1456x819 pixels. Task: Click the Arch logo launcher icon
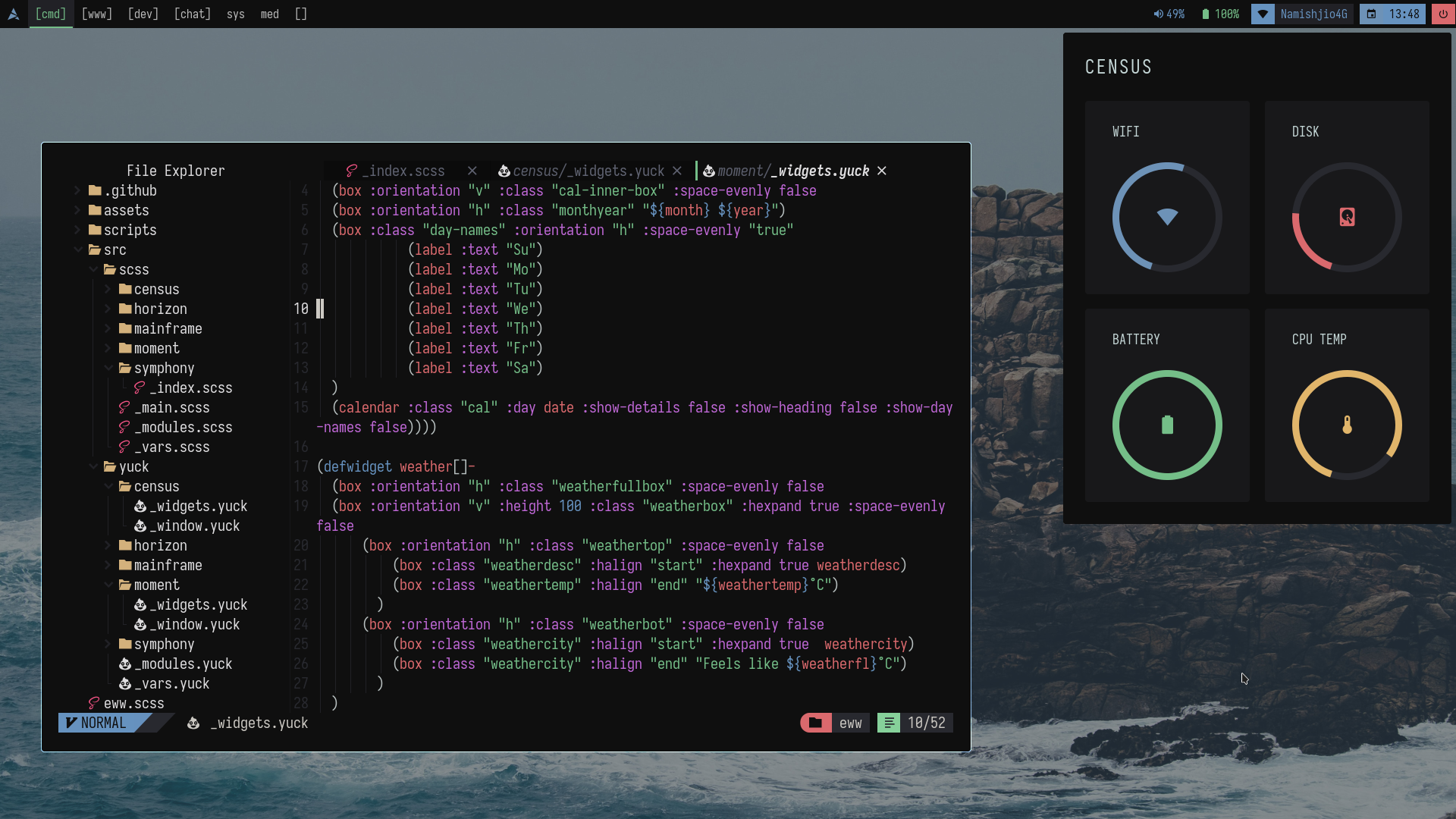(x=13, y=14)
